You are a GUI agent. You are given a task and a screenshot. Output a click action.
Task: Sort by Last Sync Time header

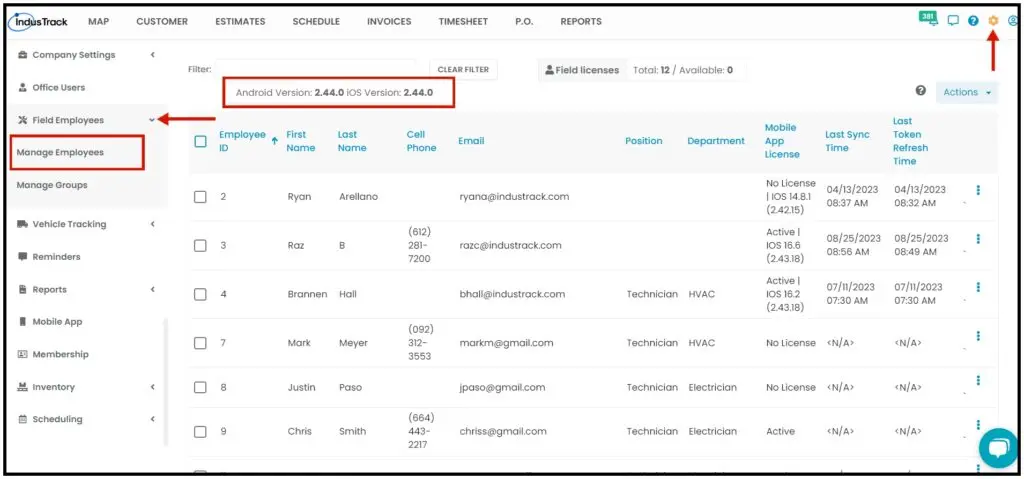[x=848, y=141]
